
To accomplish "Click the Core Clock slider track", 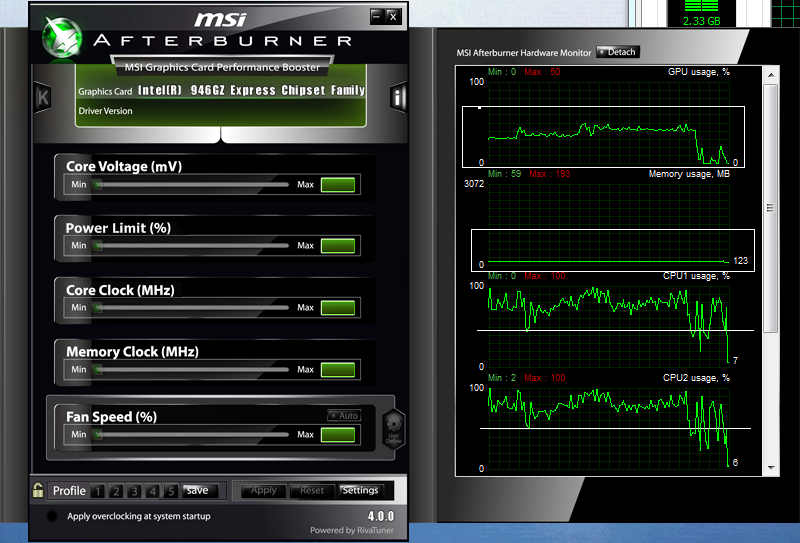I will pyautogui.click(x=191, y=308).
